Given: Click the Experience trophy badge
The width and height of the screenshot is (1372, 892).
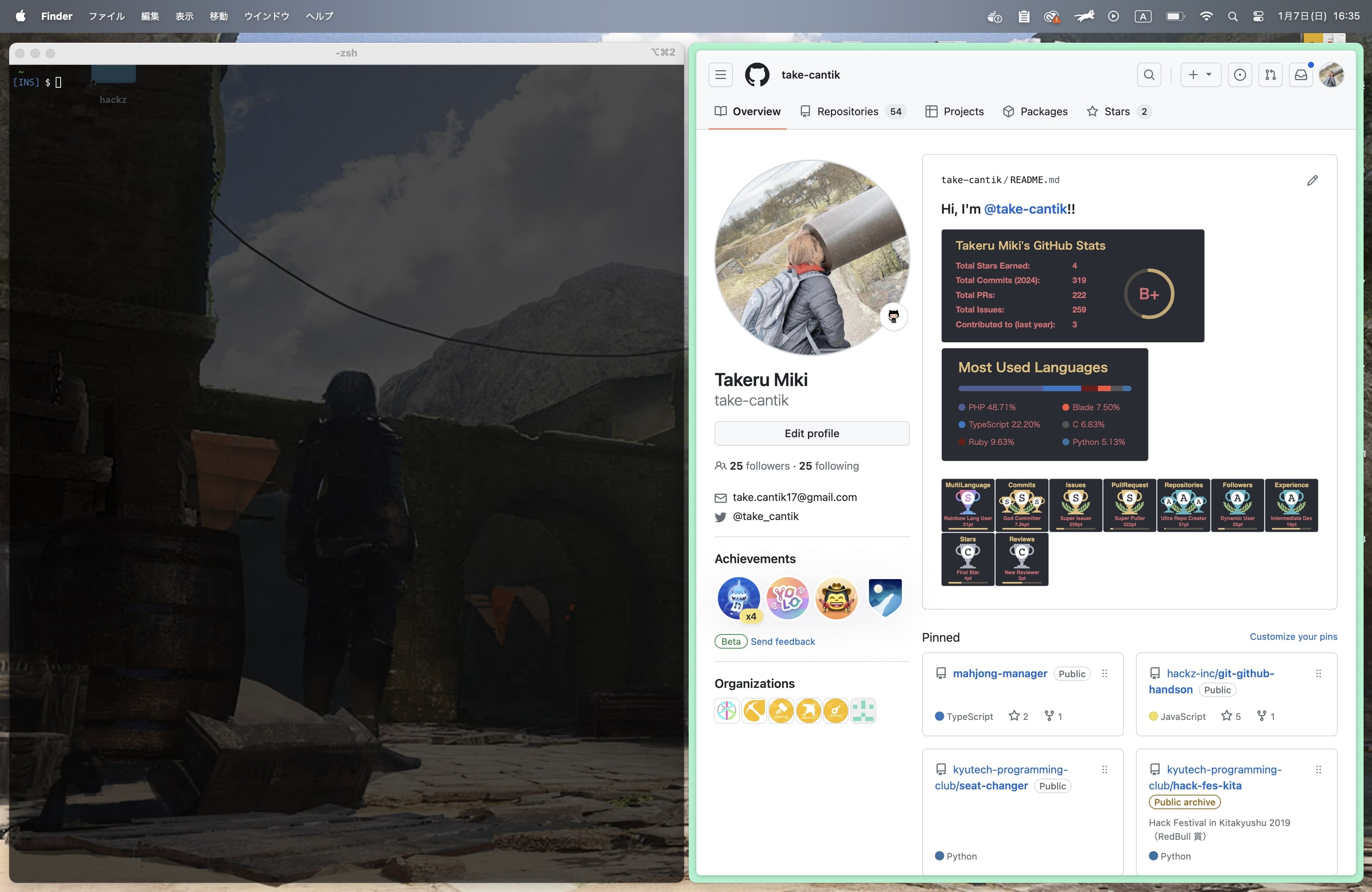Looking at the screenshot, I should click(x=1291, y=505).
